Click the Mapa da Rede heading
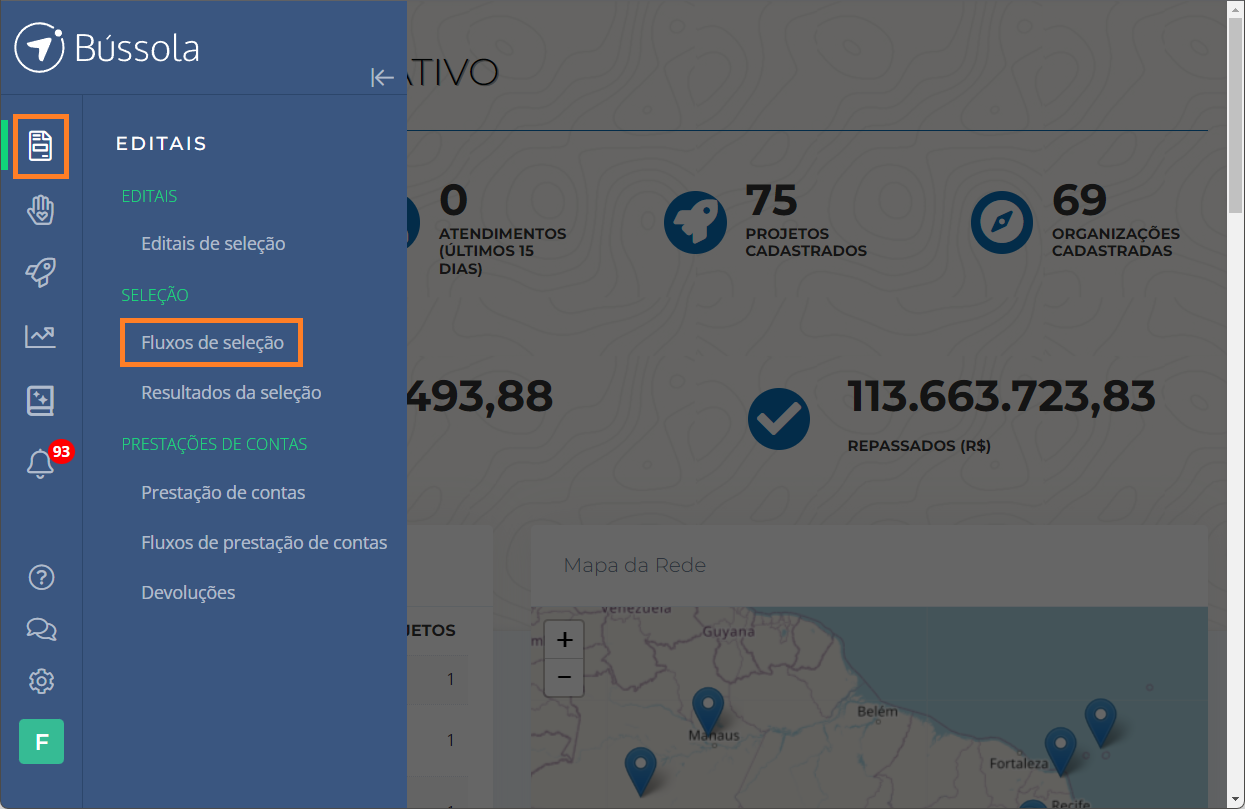Screen dimensions: 1245x809 point(635,566)
